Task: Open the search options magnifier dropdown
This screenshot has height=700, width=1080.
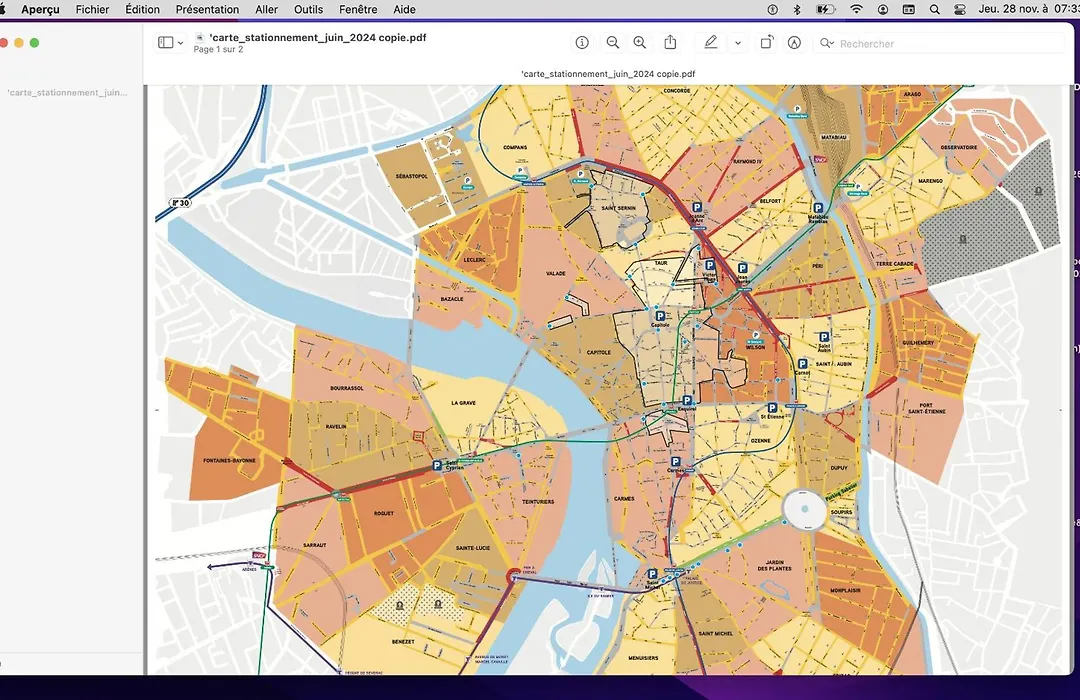Action: (x=827, y=43)
